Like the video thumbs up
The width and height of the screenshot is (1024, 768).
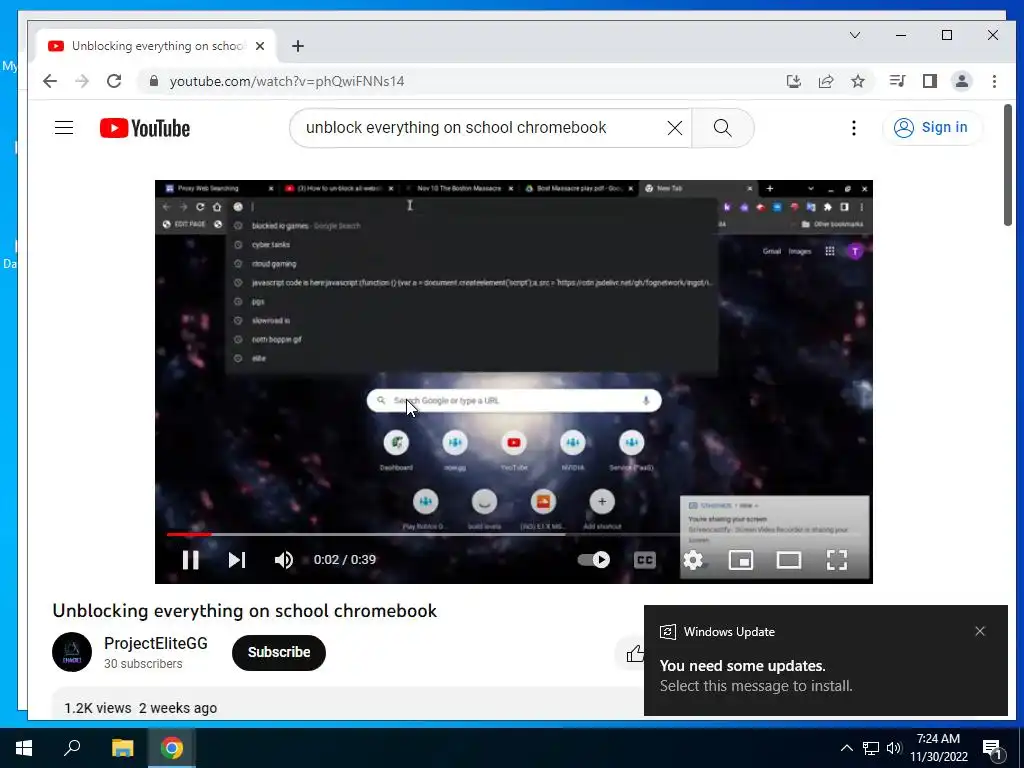[635, 653]
